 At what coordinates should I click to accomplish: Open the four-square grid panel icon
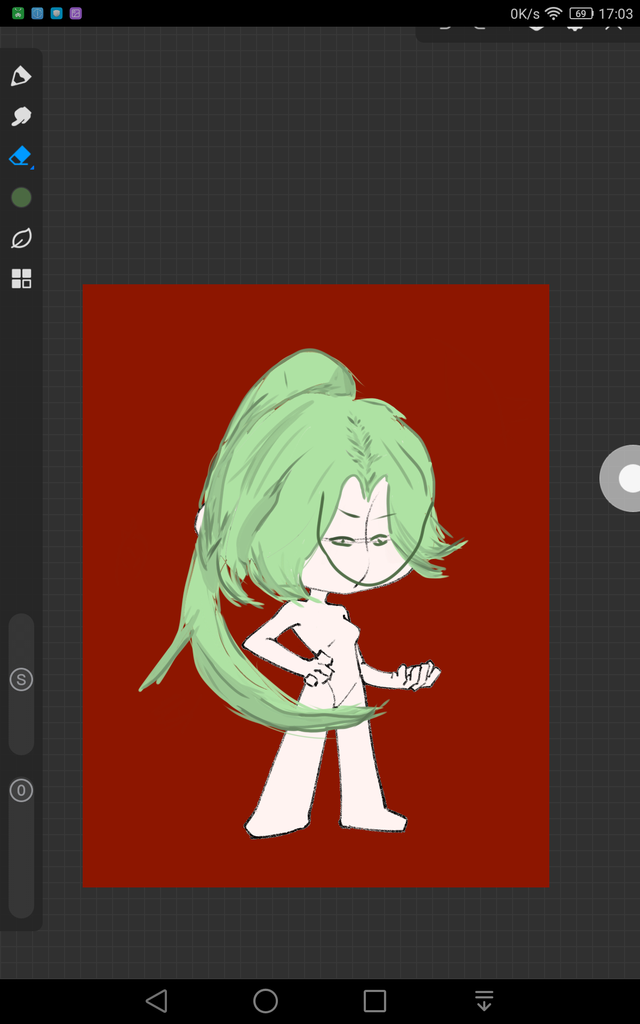point(21,279)
